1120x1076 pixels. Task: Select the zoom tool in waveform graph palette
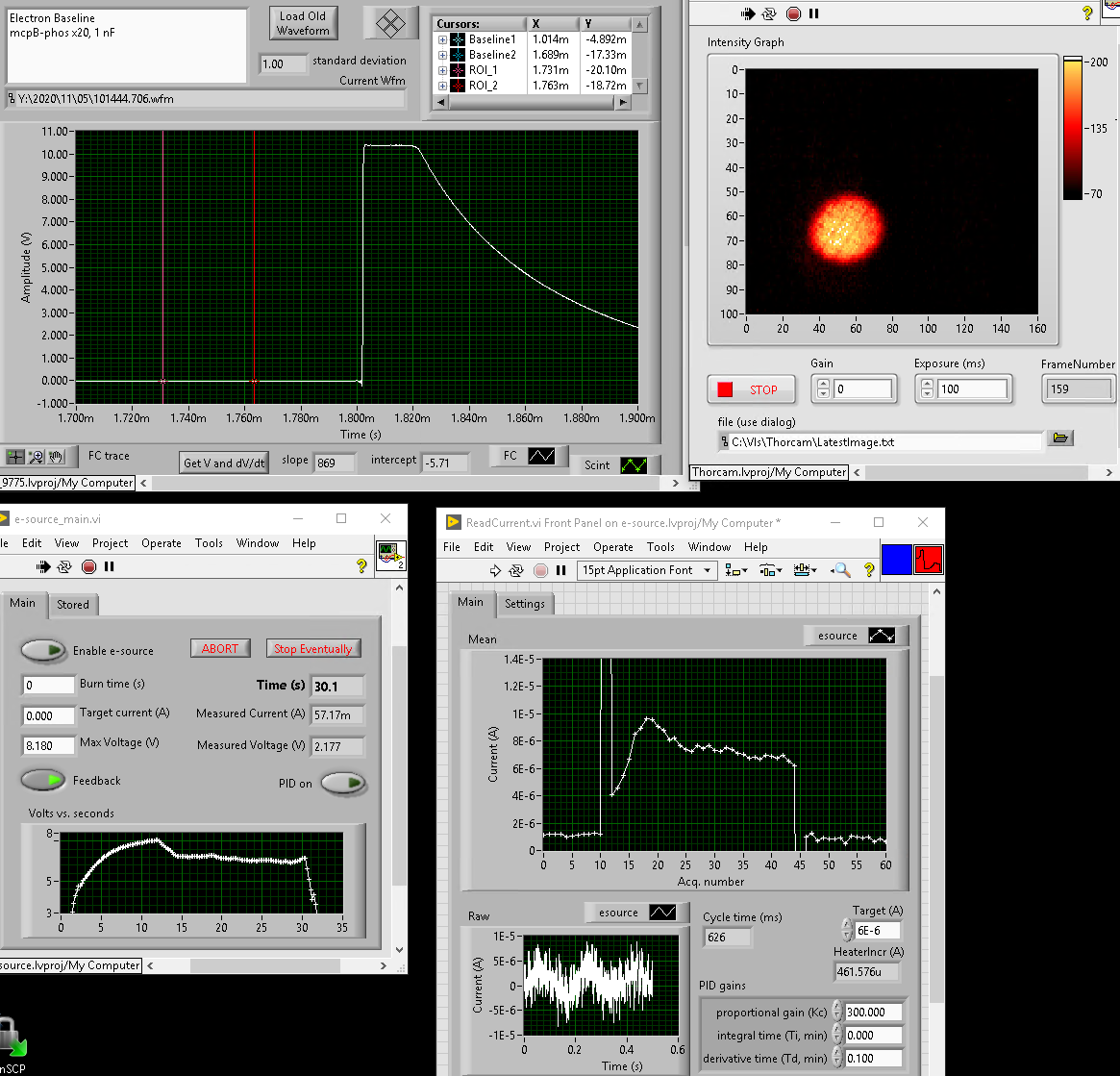[36, 457]
